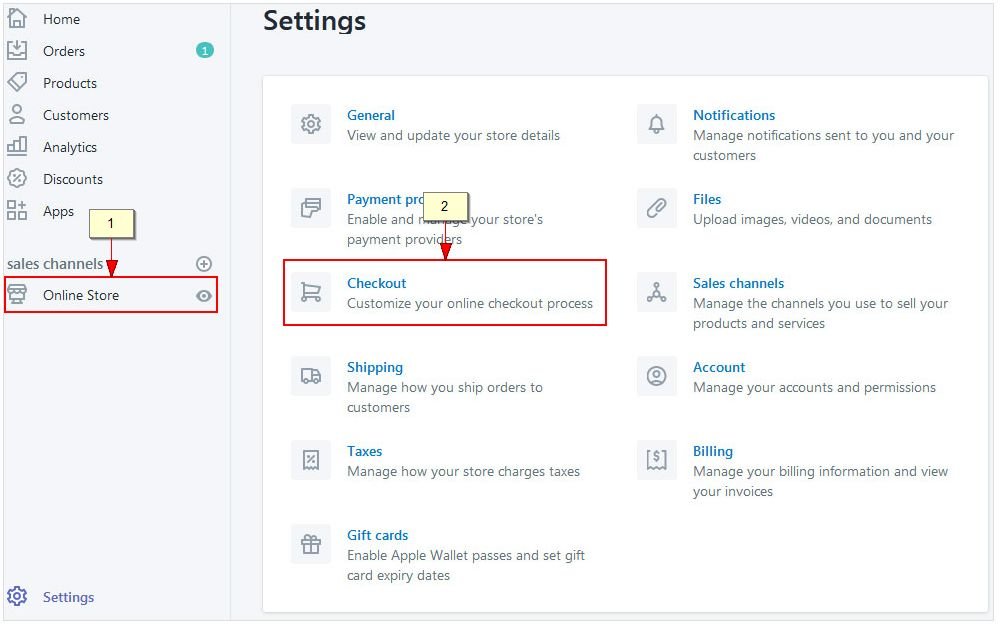Open Settings at the sidebar bottom
1004x627 pixels.
(x=68, y=597)
